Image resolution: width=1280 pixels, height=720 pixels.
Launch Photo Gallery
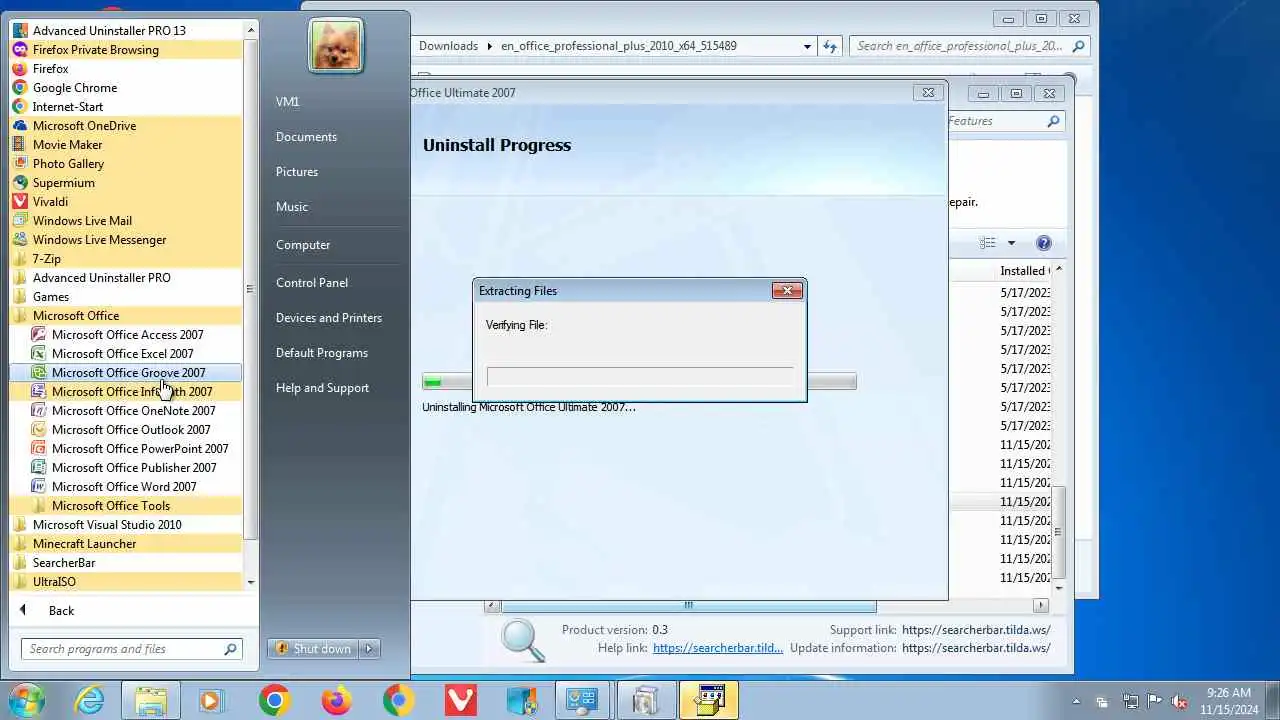tap(126, 163)
